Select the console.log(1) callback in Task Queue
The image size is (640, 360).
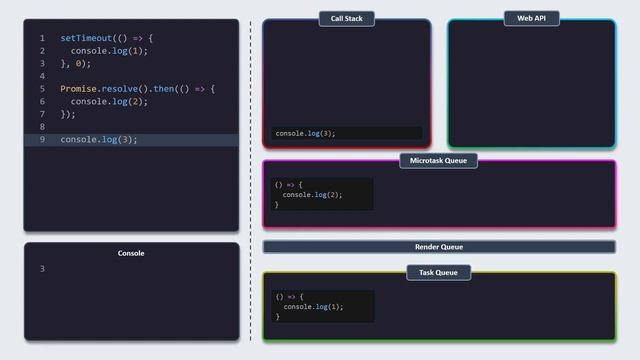[323, 307]
